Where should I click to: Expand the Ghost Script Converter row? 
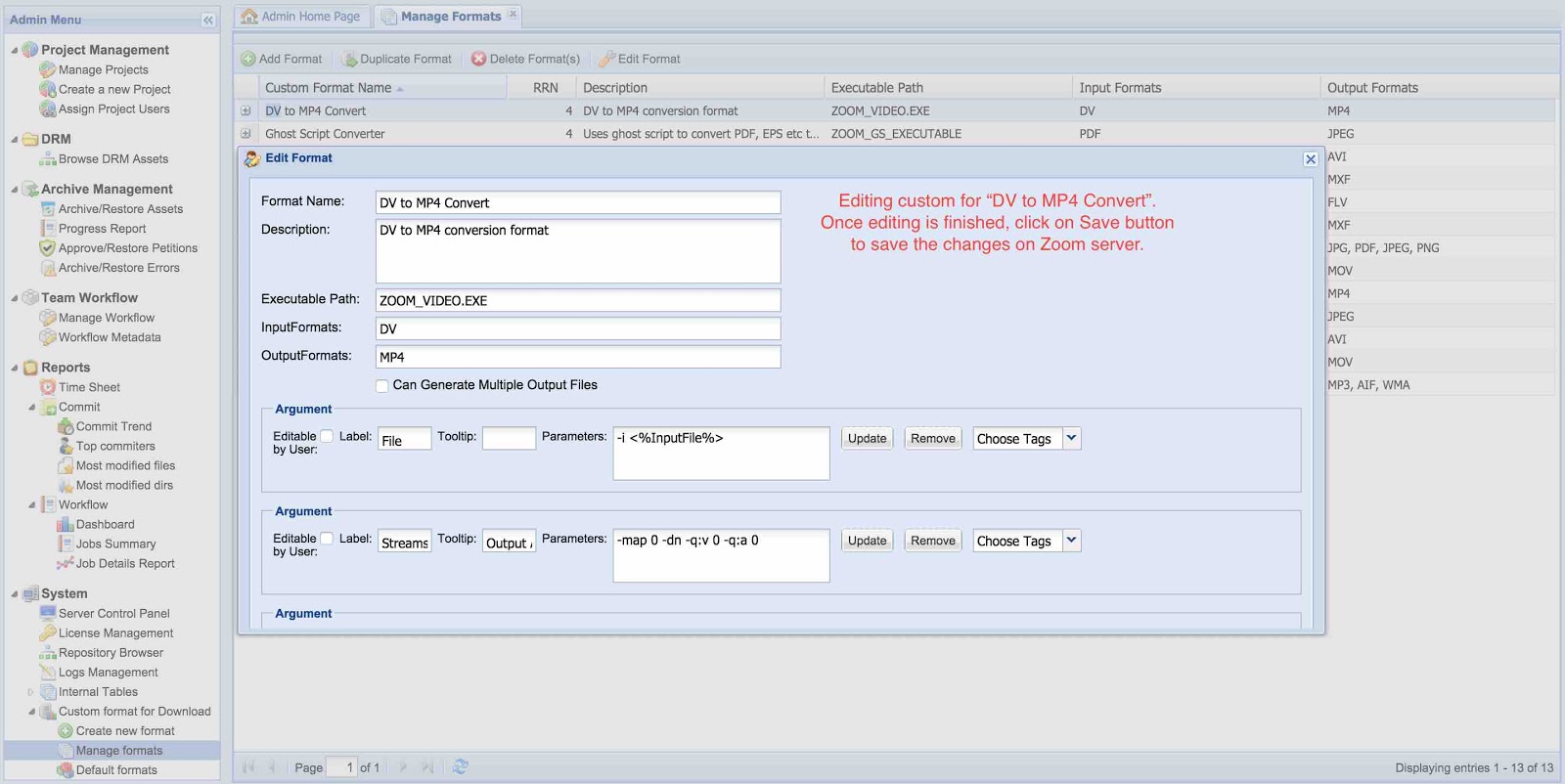pos(246,133)
